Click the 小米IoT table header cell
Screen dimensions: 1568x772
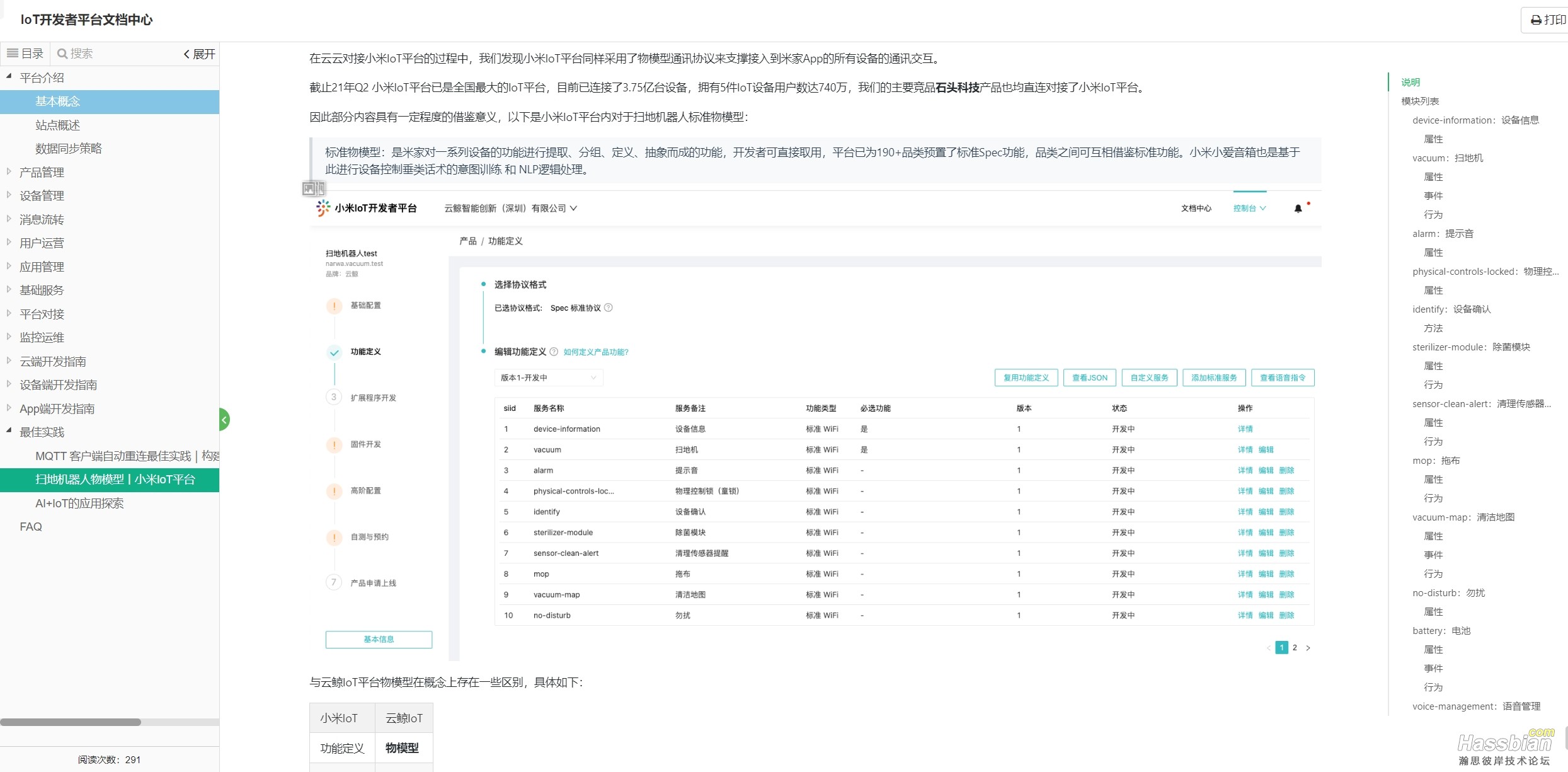click(x=342, y=718)
